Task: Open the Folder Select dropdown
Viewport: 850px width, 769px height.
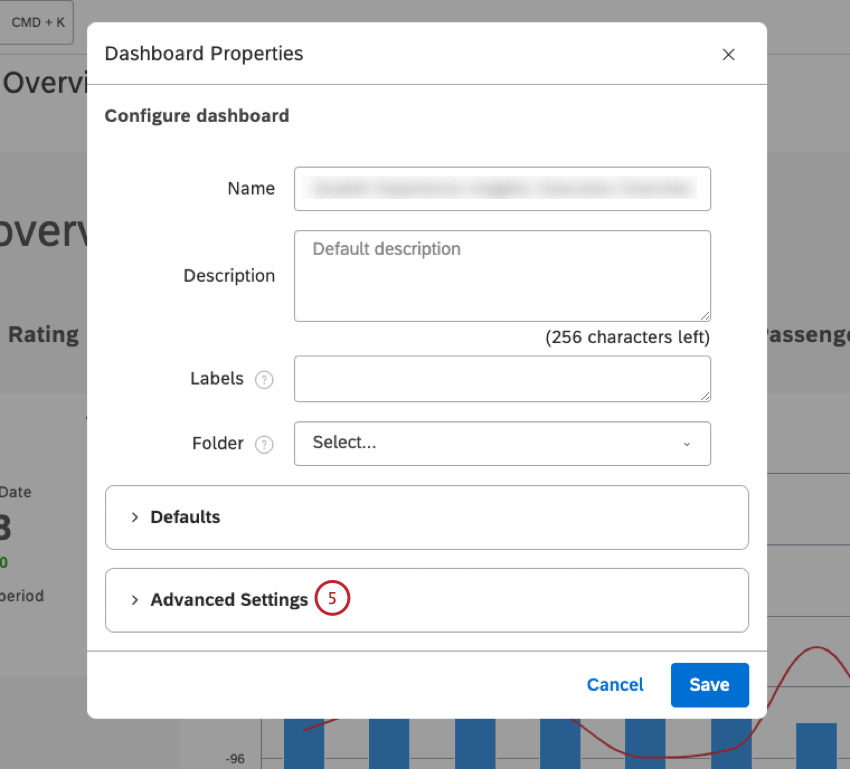Action: [502, 444]
